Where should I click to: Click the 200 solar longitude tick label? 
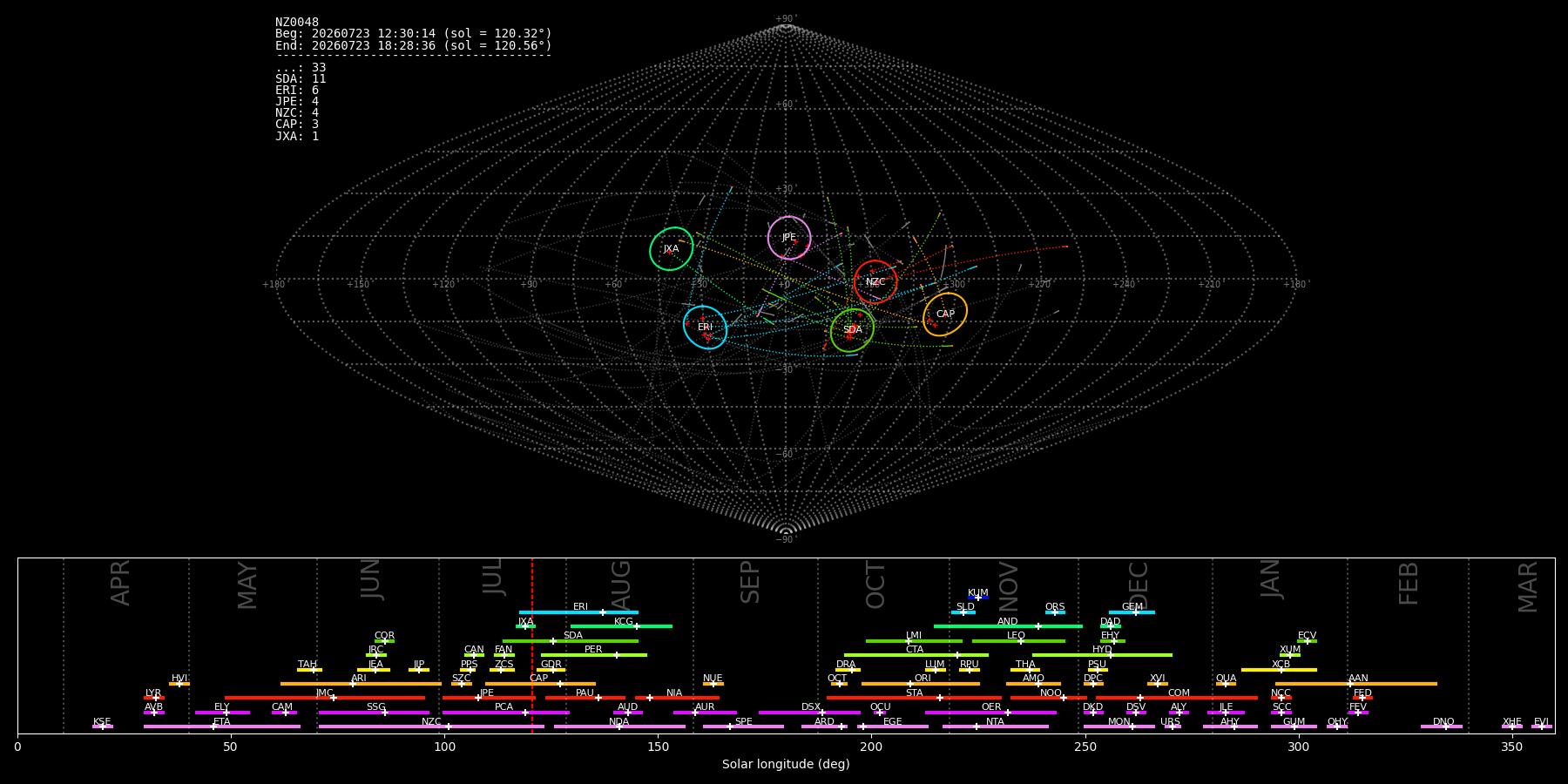[871, 747]
